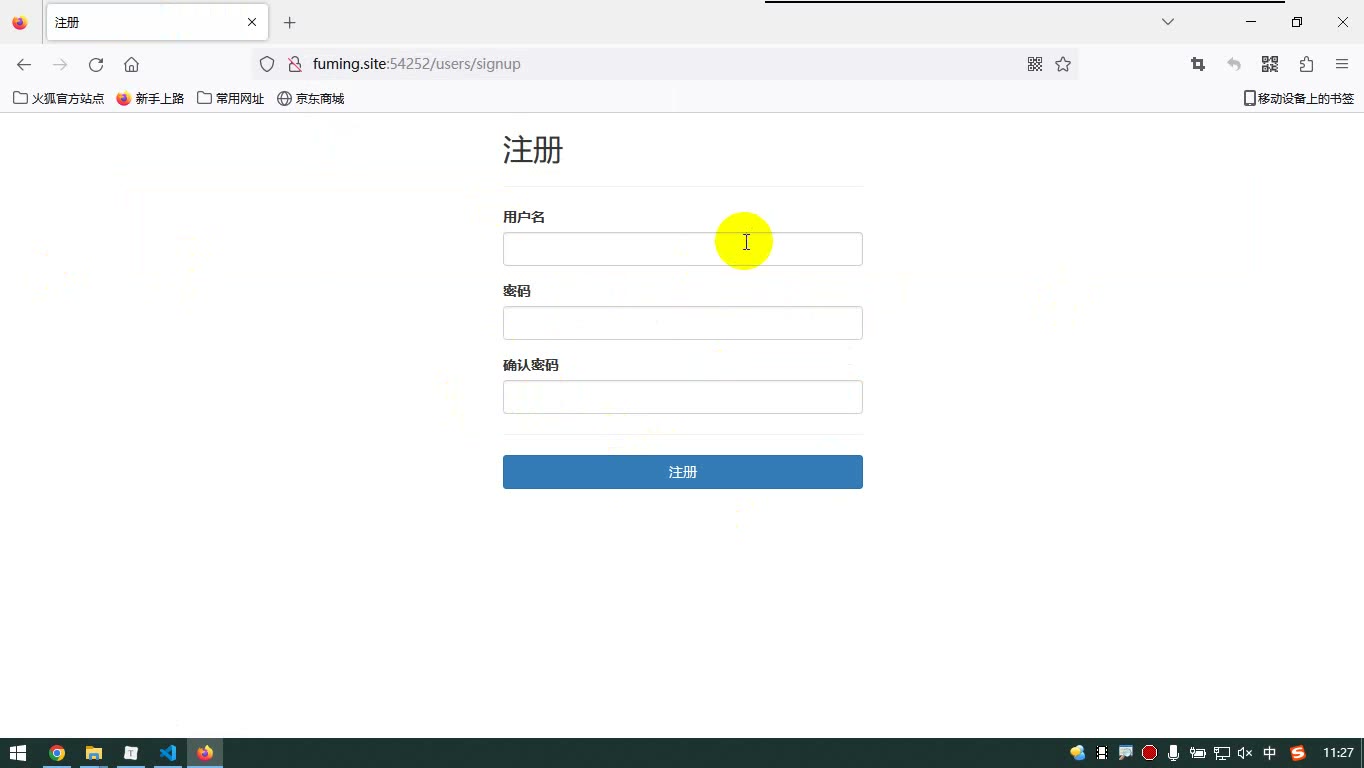Click the Firefox taskbar button
This screenshot has height=768, width=1364.
coord(205,753)
